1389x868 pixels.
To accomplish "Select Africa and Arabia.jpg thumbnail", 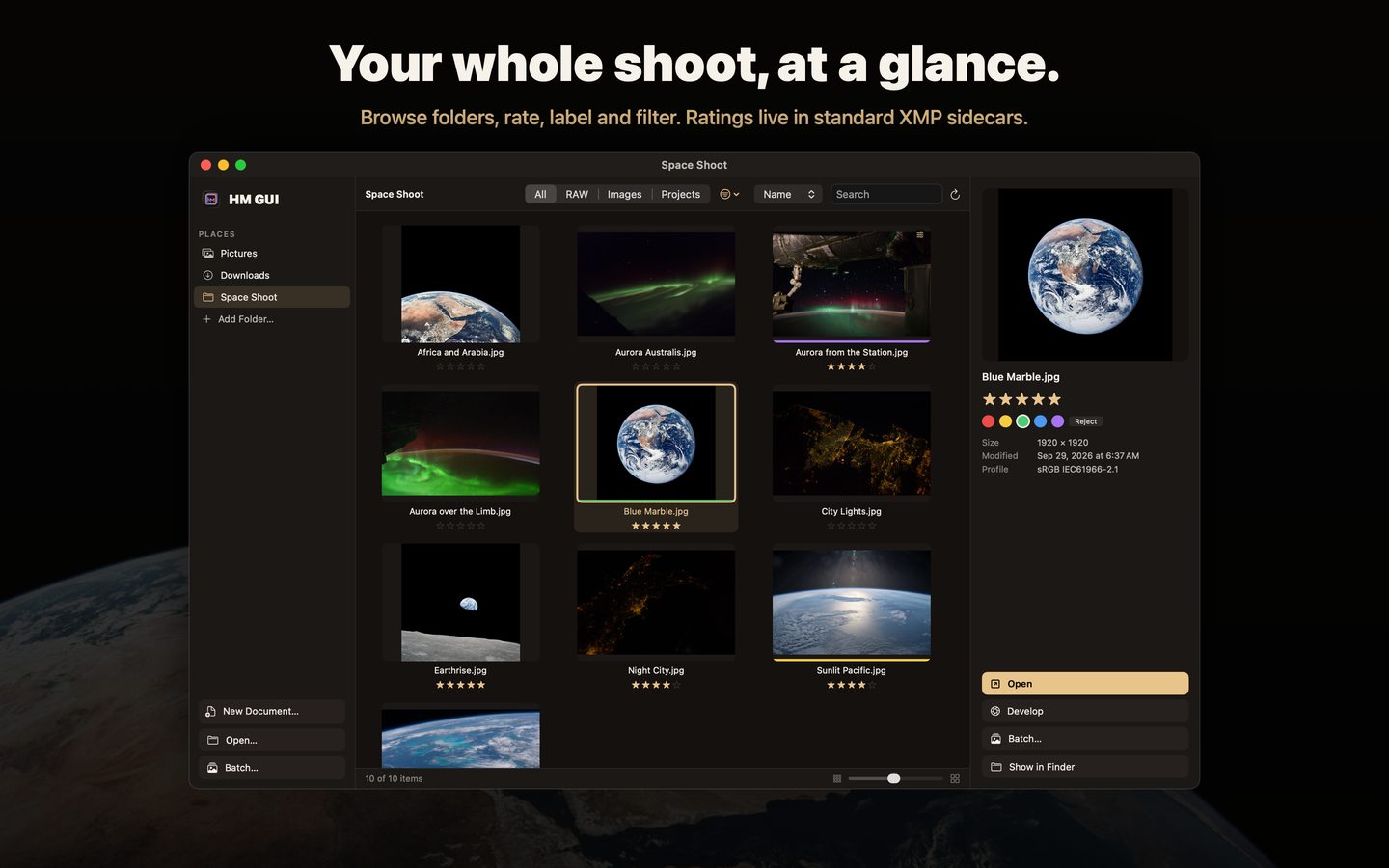I will click(460, 284).
